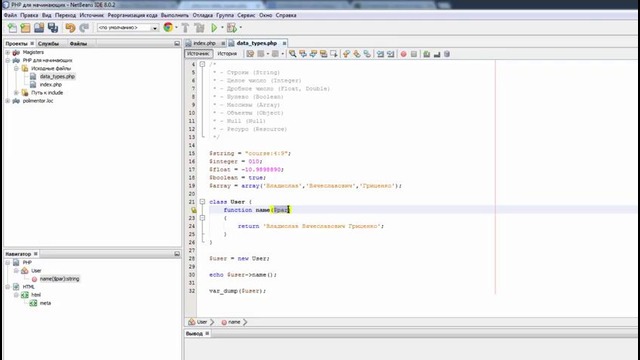Viewport: 640px width, 360px height.
Task: Collapse the comment fold on line 4
Action: [202, 64]
